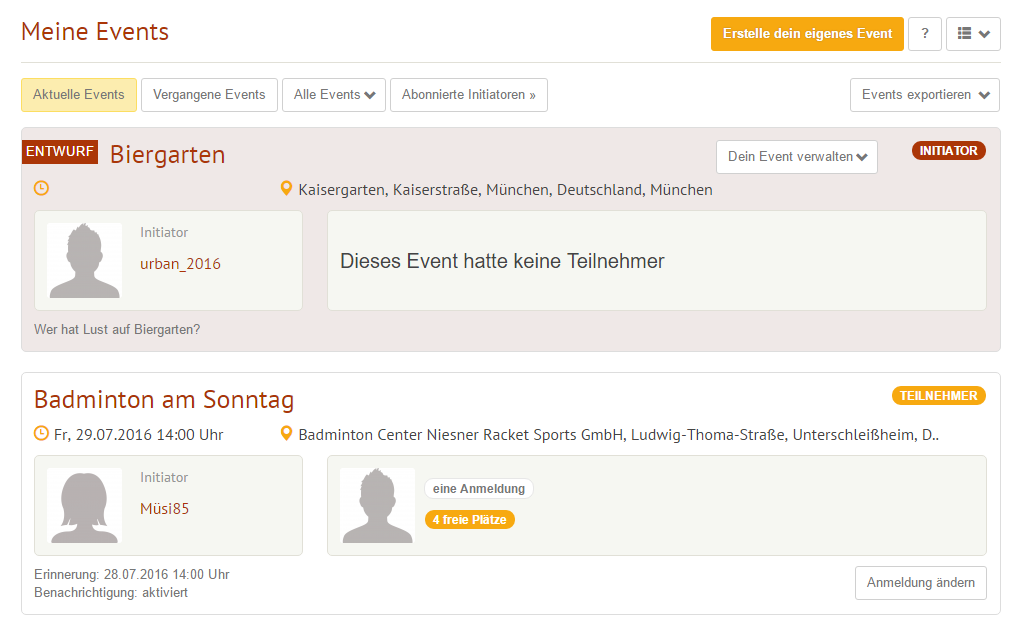Open Badminton am Sonntag event link
This screenshot has height=624, width=1019.
(x=164, y=400)
